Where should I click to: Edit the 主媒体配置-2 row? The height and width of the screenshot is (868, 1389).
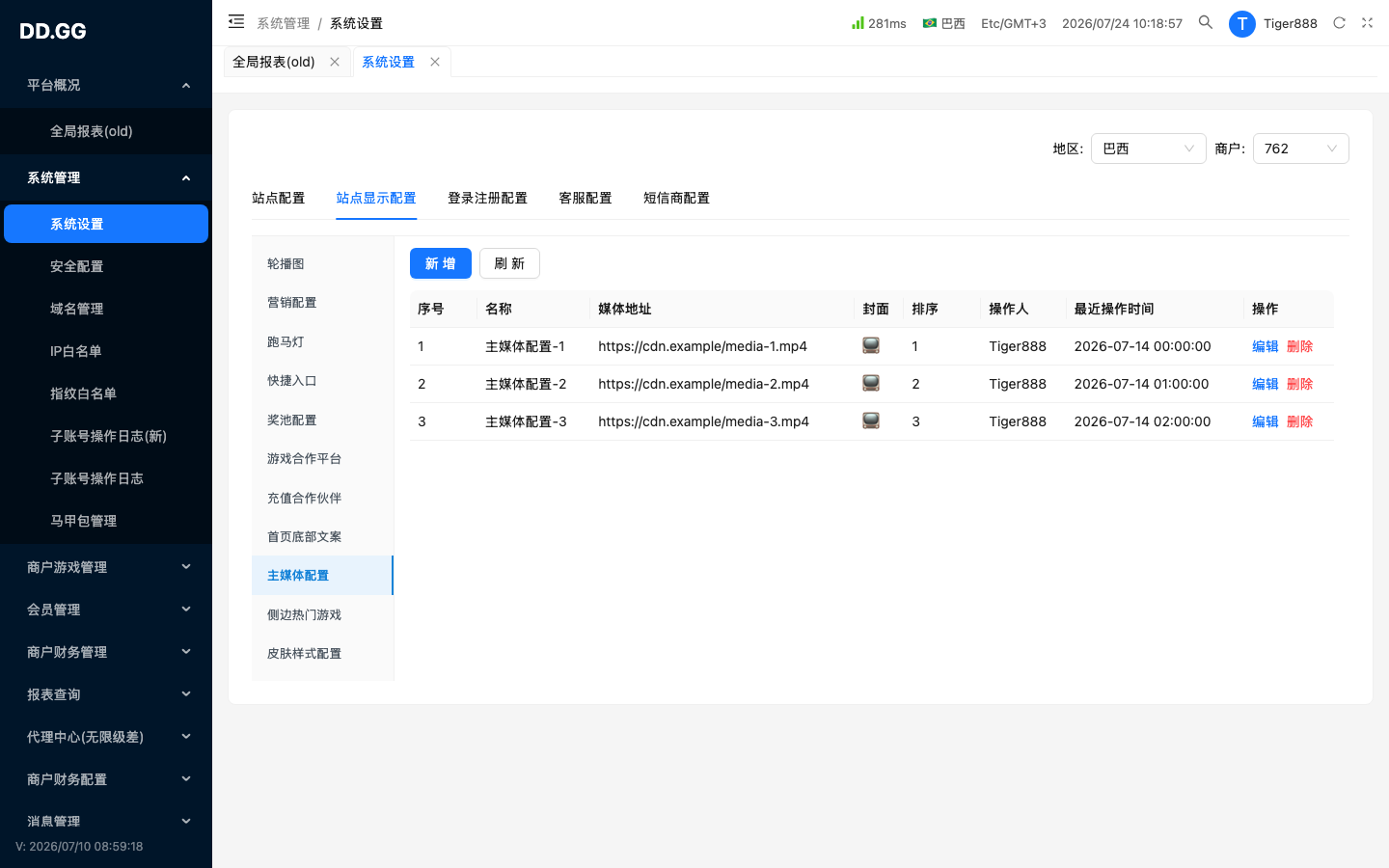coord(1265,384)
